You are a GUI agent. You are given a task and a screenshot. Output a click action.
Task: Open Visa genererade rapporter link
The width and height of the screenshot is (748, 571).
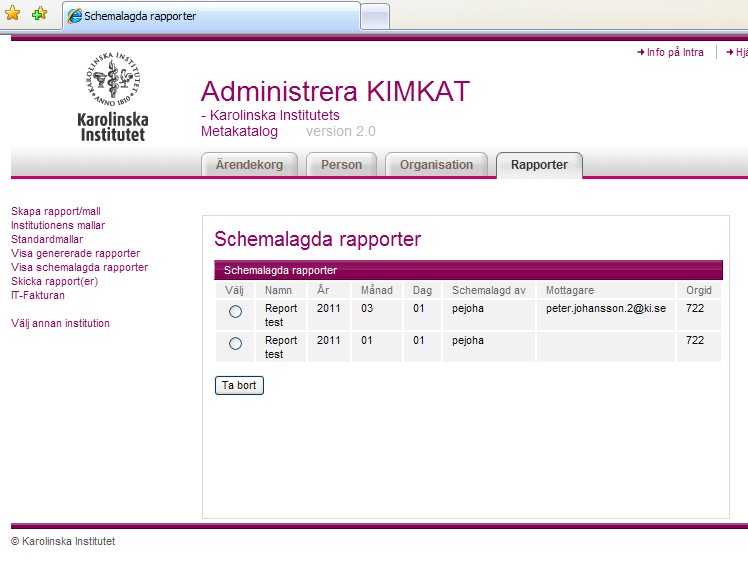(x=75, y=253)
